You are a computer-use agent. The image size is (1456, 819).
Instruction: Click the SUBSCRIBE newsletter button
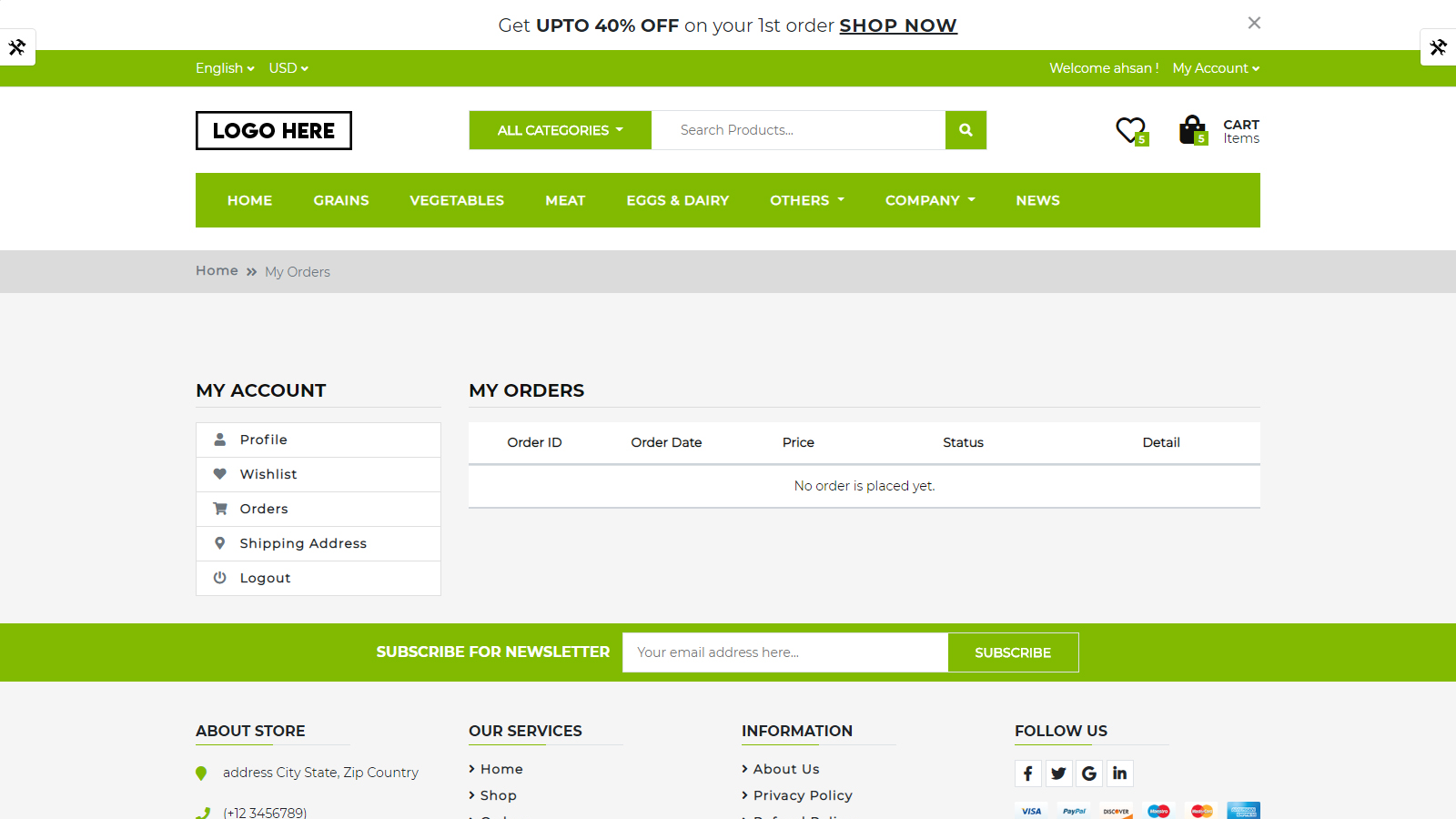click(1012, 652)
